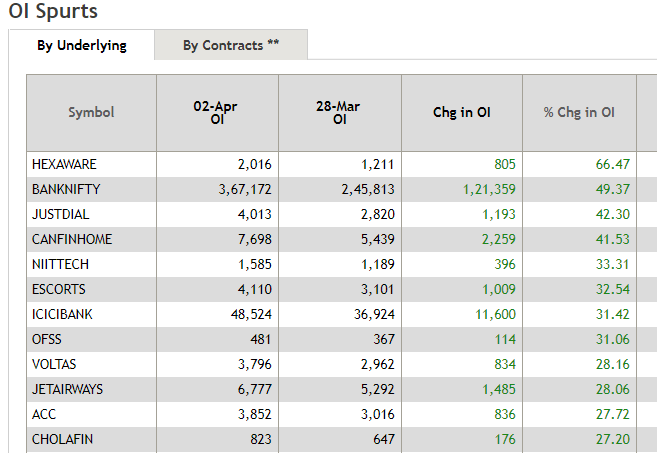Screen dimensions: 657x453
Task: Open the ESCORTS symbol entry
Action: coord(59,289)
